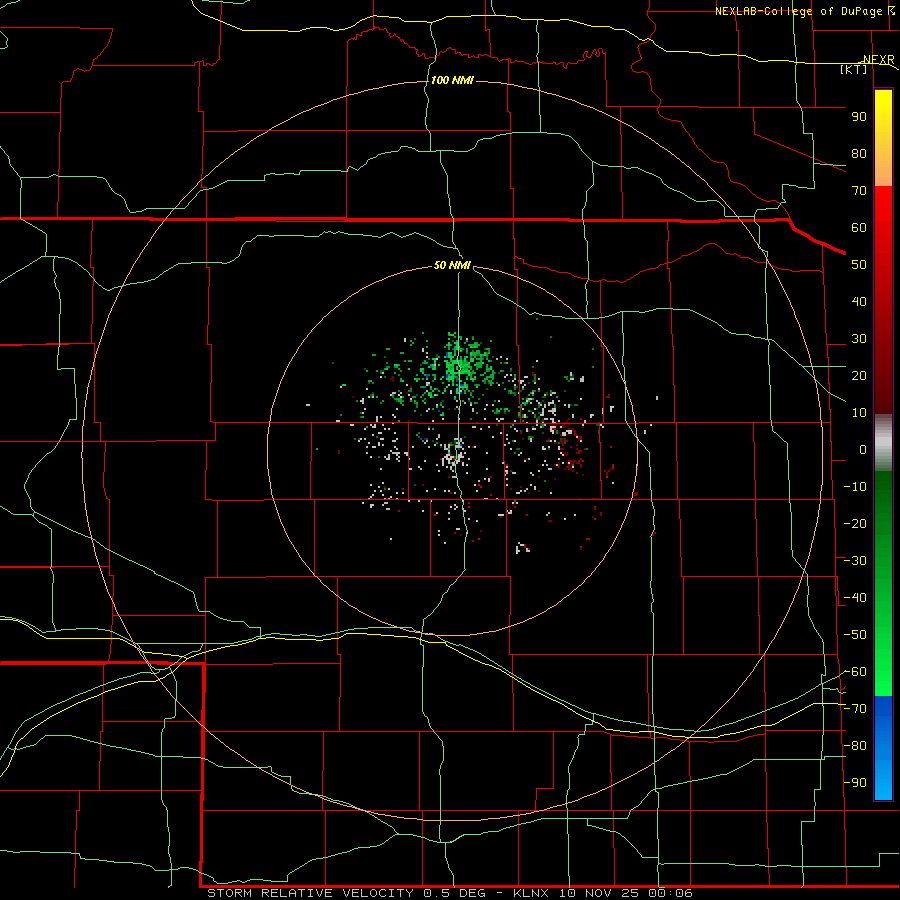Image resolution: width=900 pixels, height=900 pixels.
Task: Click the 0 knot scale label
Action: tap(863, 450)
